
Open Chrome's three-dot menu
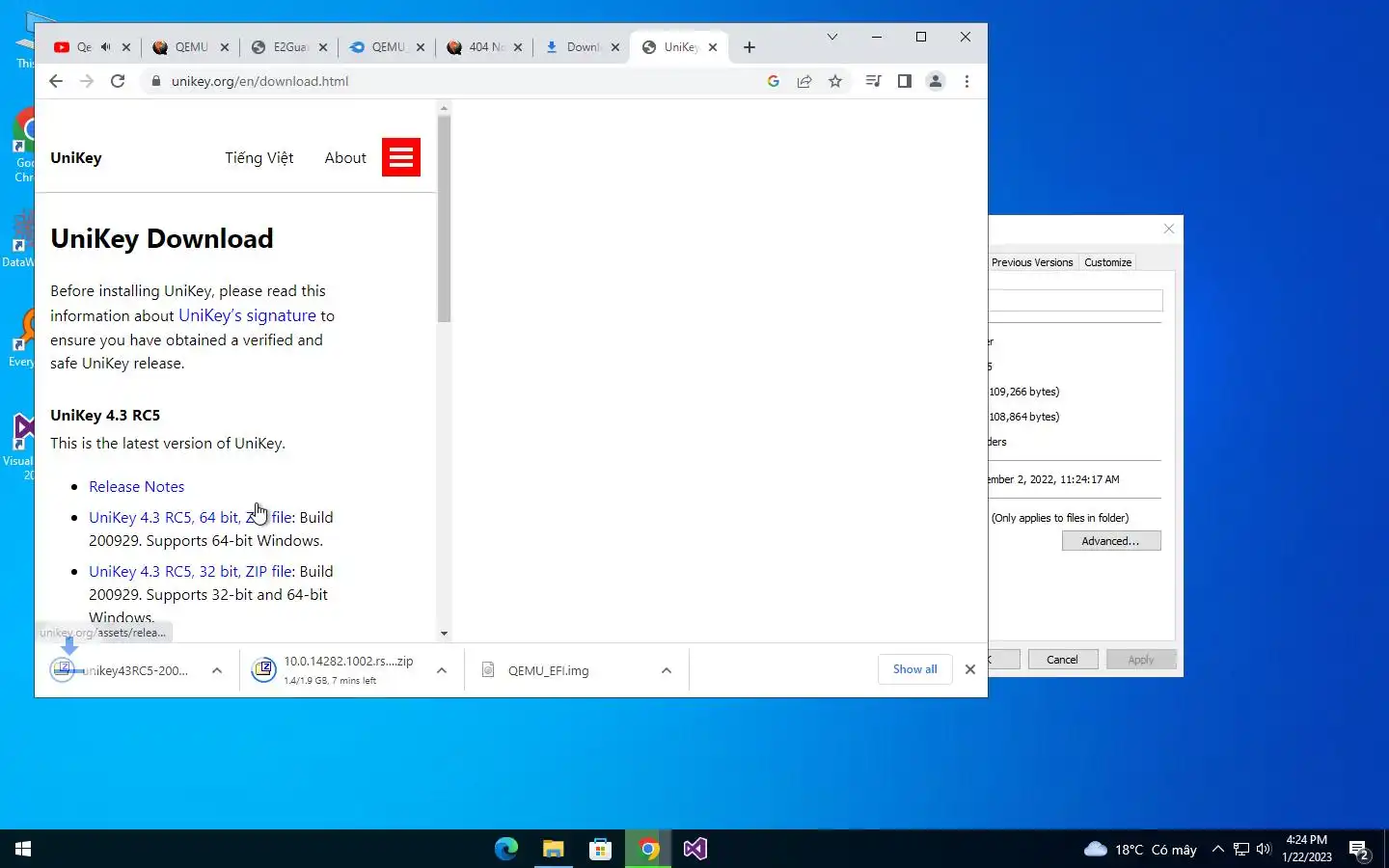967,81
